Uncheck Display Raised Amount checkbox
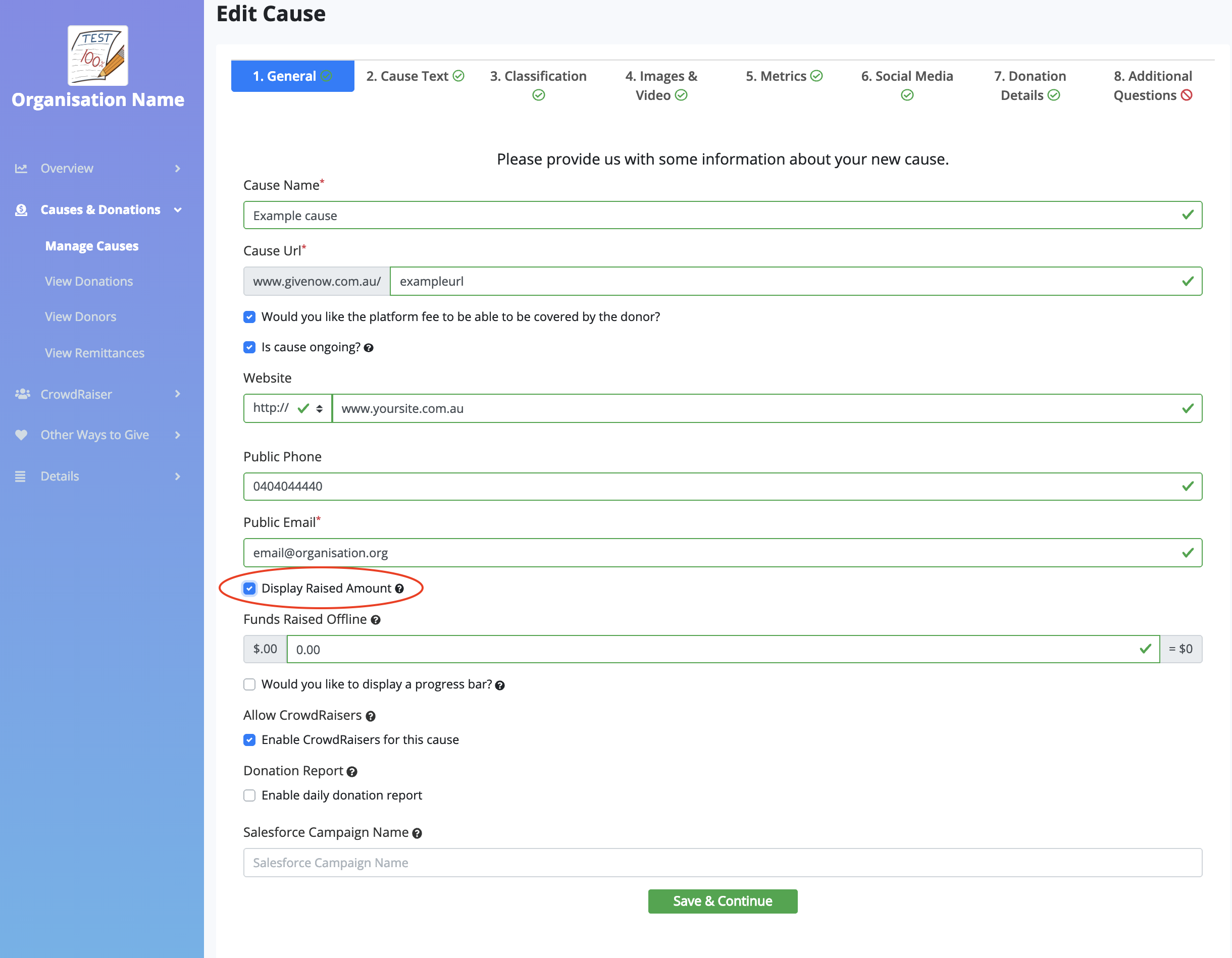Screen dimensions: 1232x958 (249, 589)
